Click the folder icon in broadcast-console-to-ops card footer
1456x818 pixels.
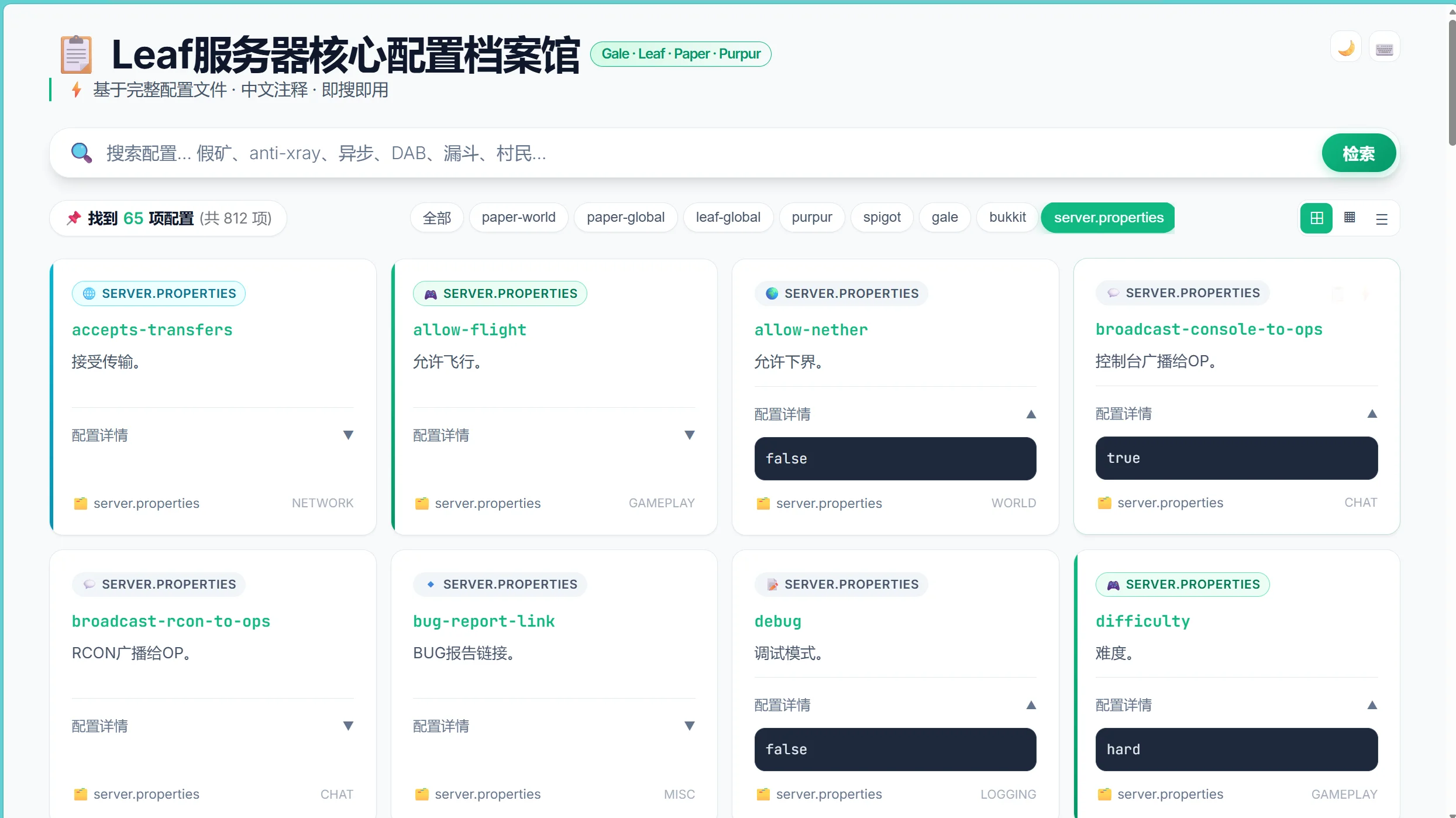(x=1104, y=503)
